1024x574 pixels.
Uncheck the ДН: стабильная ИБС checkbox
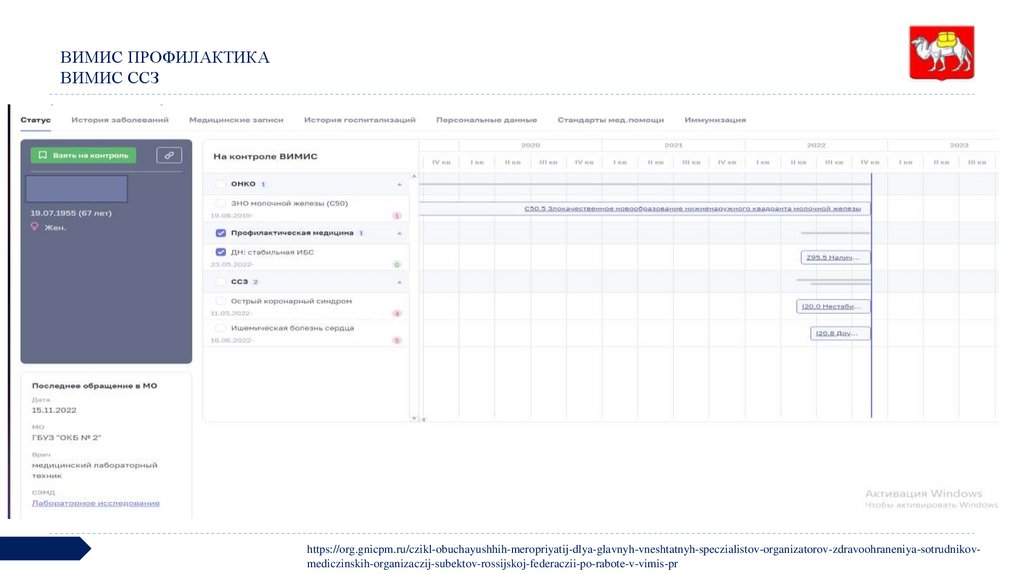pyautogui.click(x=221, y=252)
